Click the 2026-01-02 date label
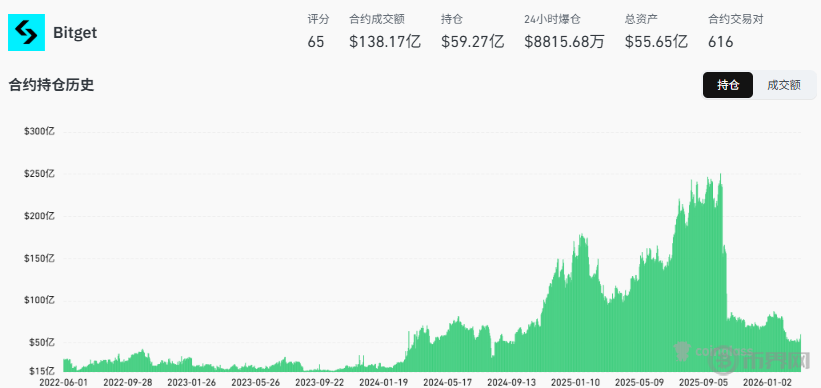Screen dimensions: 821x388 click(767, 382)
